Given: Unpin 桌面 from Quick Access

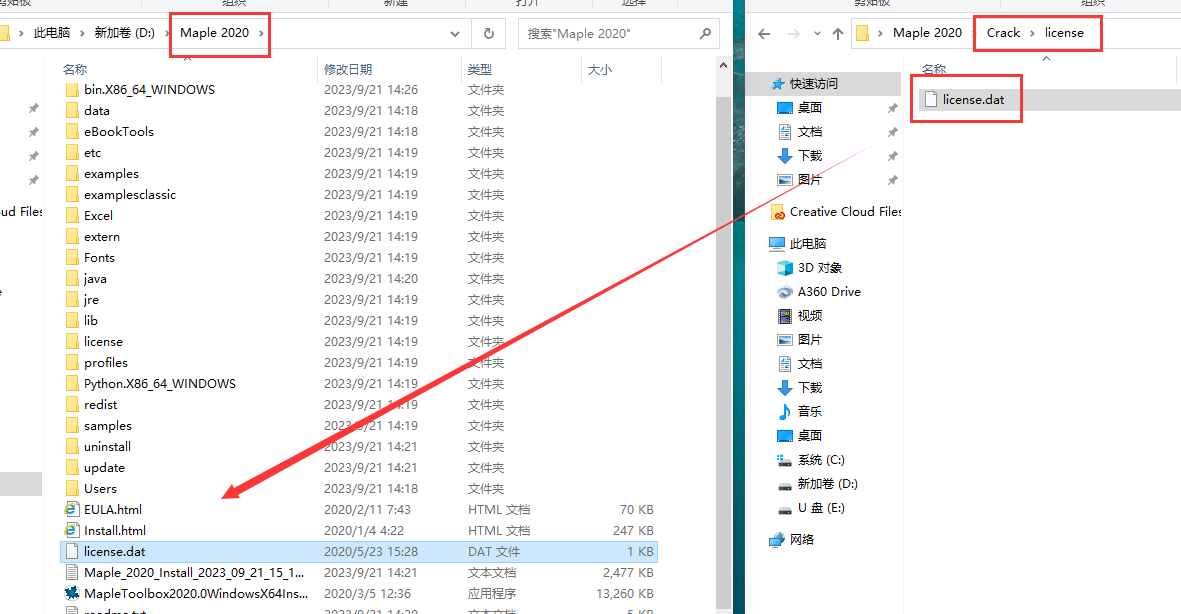Looking at the screenshot, I should pos(891,107).
